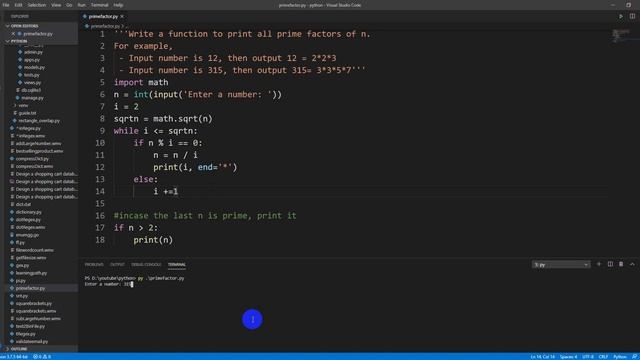Collapse the PYTHON folder section
Viewport: 640px width, 360px height.
pos(19,42)
